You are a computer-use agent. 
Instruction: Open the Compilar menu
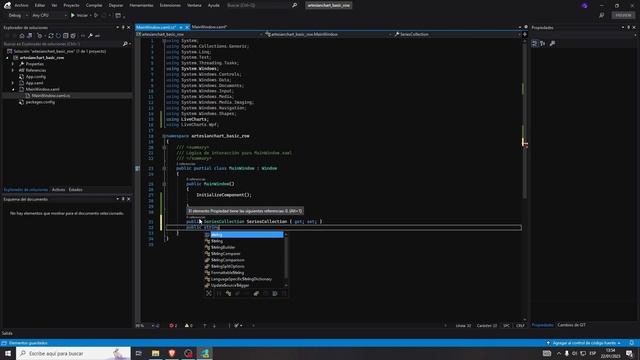(x=94, y=5)
